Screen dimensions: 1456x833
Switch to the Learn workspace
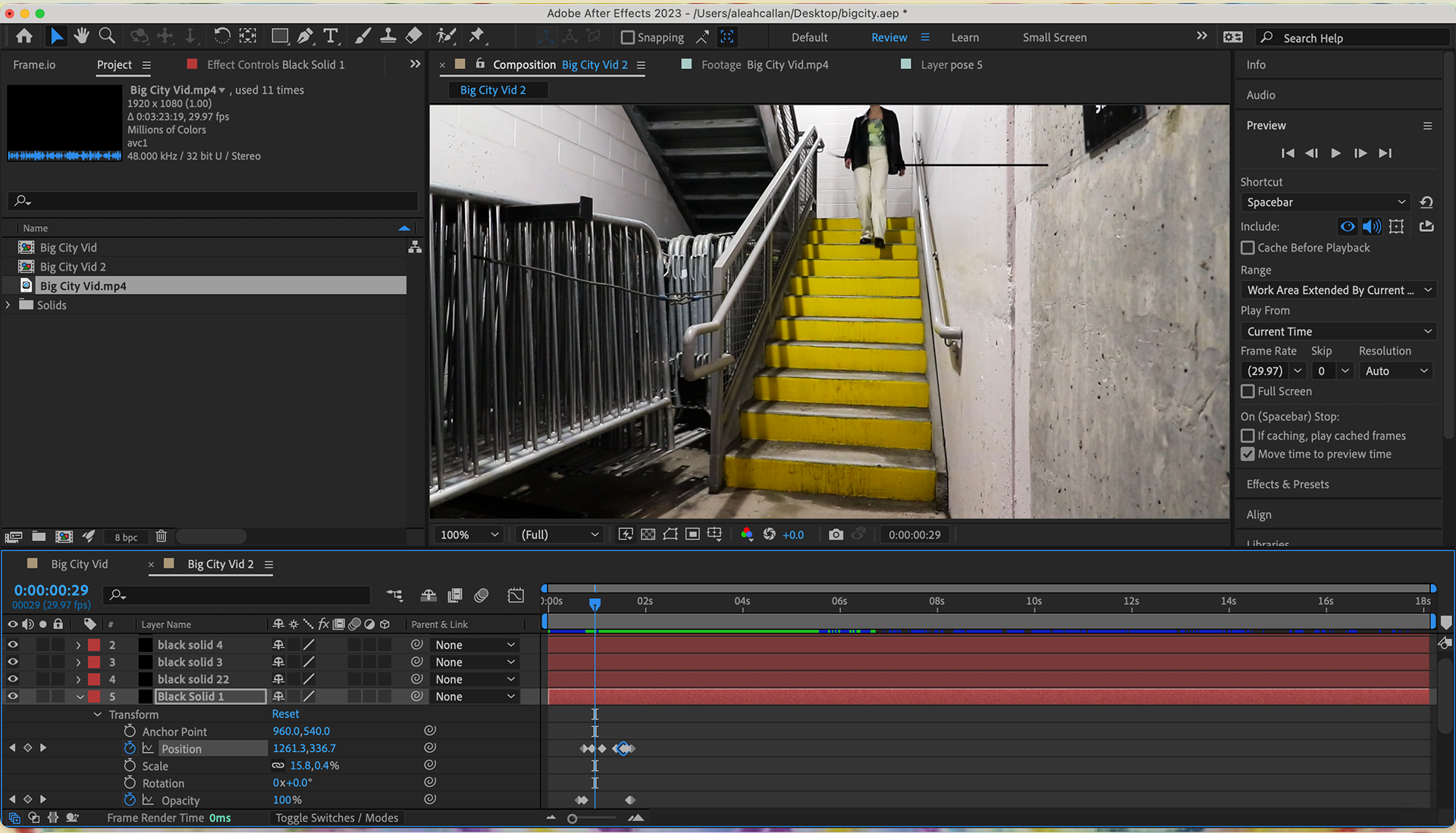click(965, 37)
